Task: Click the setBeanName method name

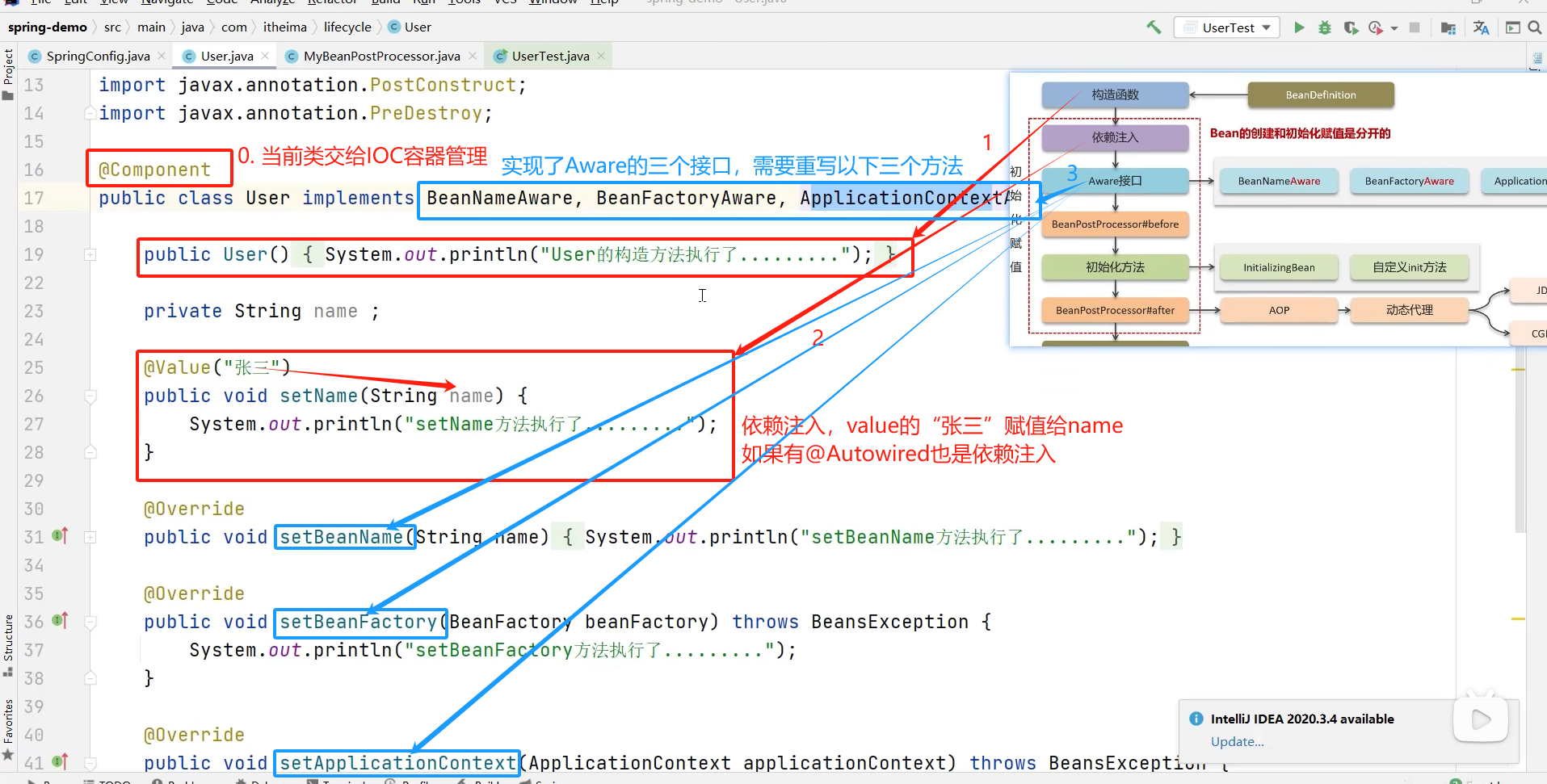Action: tap(341, 537)
